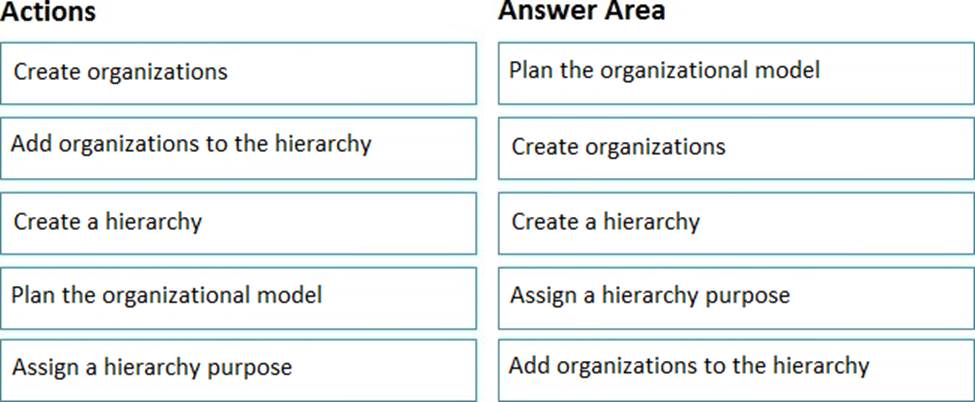
Task: Click the Answer Area heading
Action: pyautogui.click(x=581, y=11)
